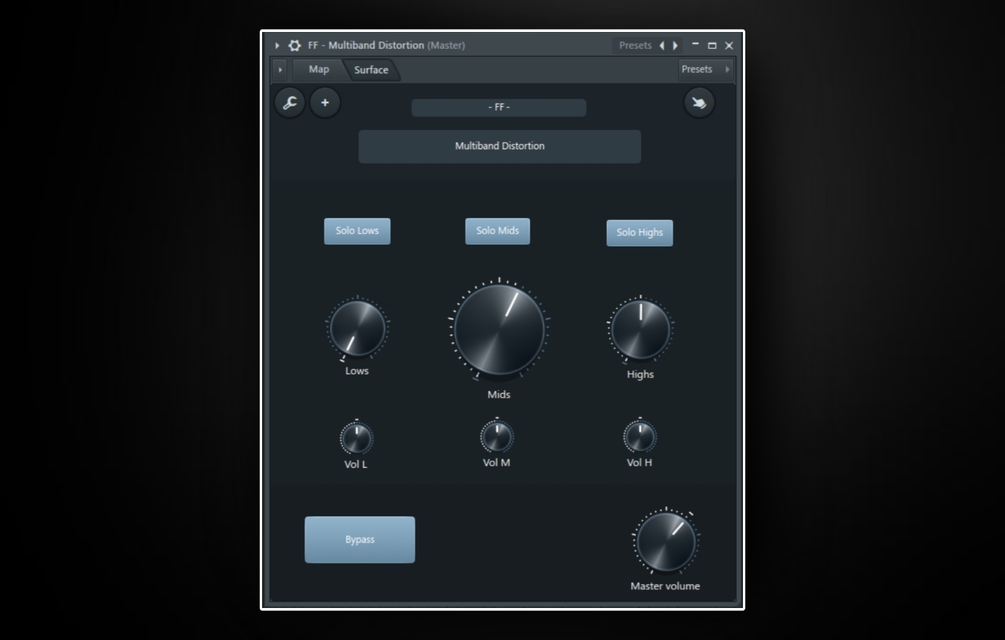Viewport: 1005px width, 640px height.
Task: Click the Multiband Distortion title panel
Action: [499, 146]
